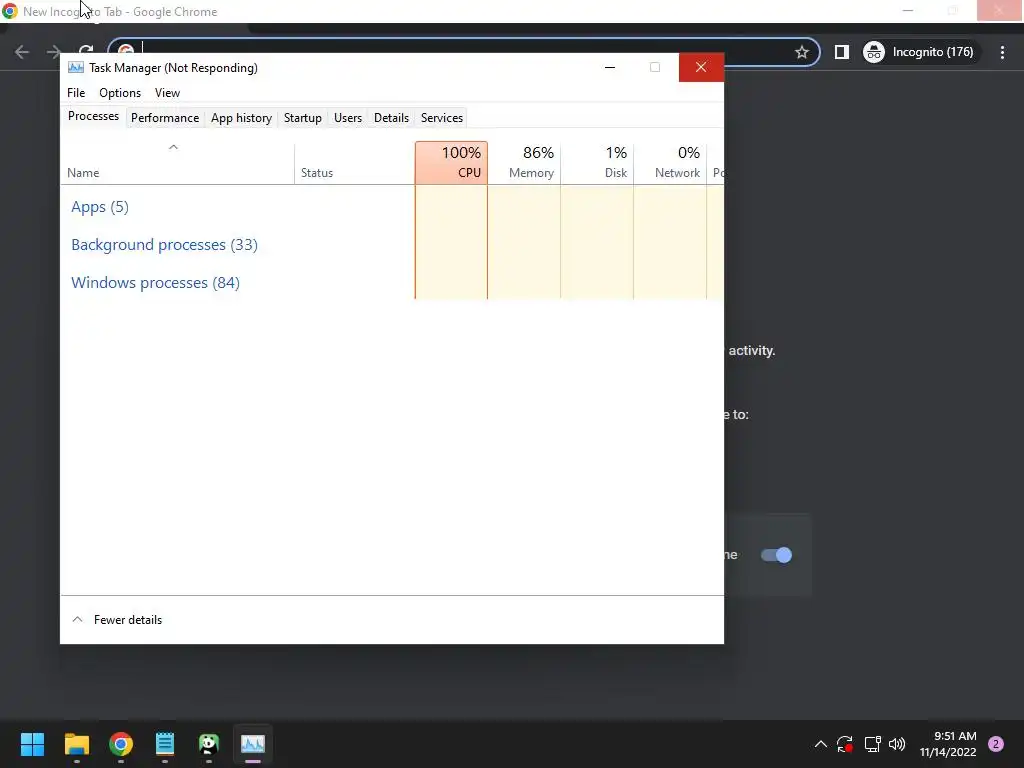Open the Options menu in Task Manager
This screenshot has height=768, width=1024.
coord(120,93)
